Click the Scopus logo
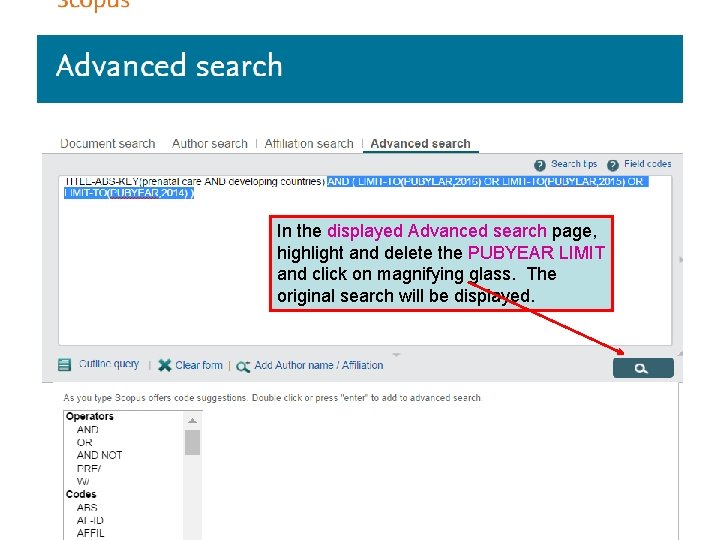The height and width of the screenshot is (540, 720). point(93,5)
